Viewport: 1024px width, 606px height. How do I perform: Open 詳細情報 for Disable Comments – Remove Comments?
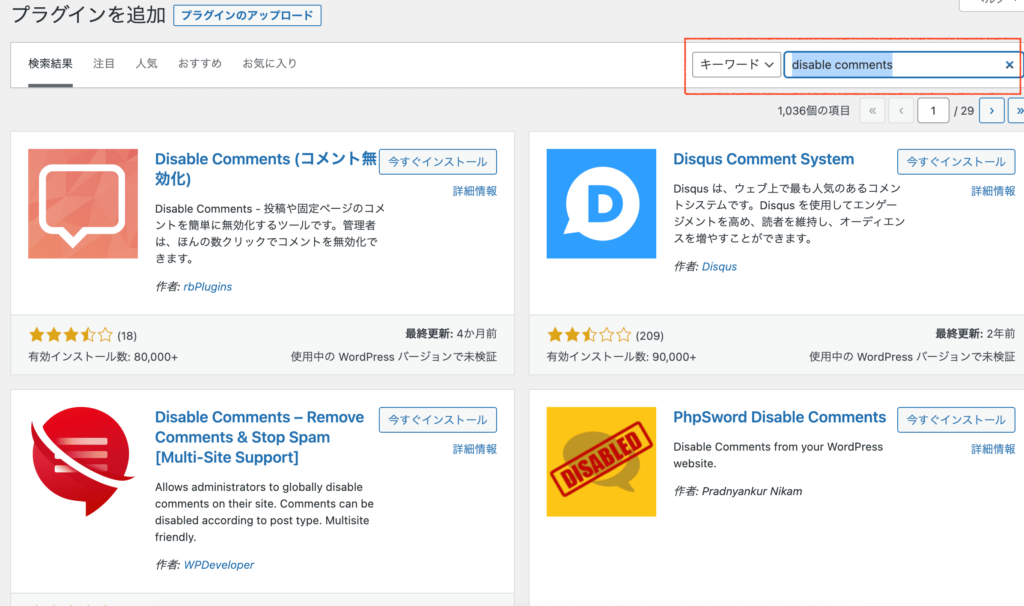click(x=475, y=449)
